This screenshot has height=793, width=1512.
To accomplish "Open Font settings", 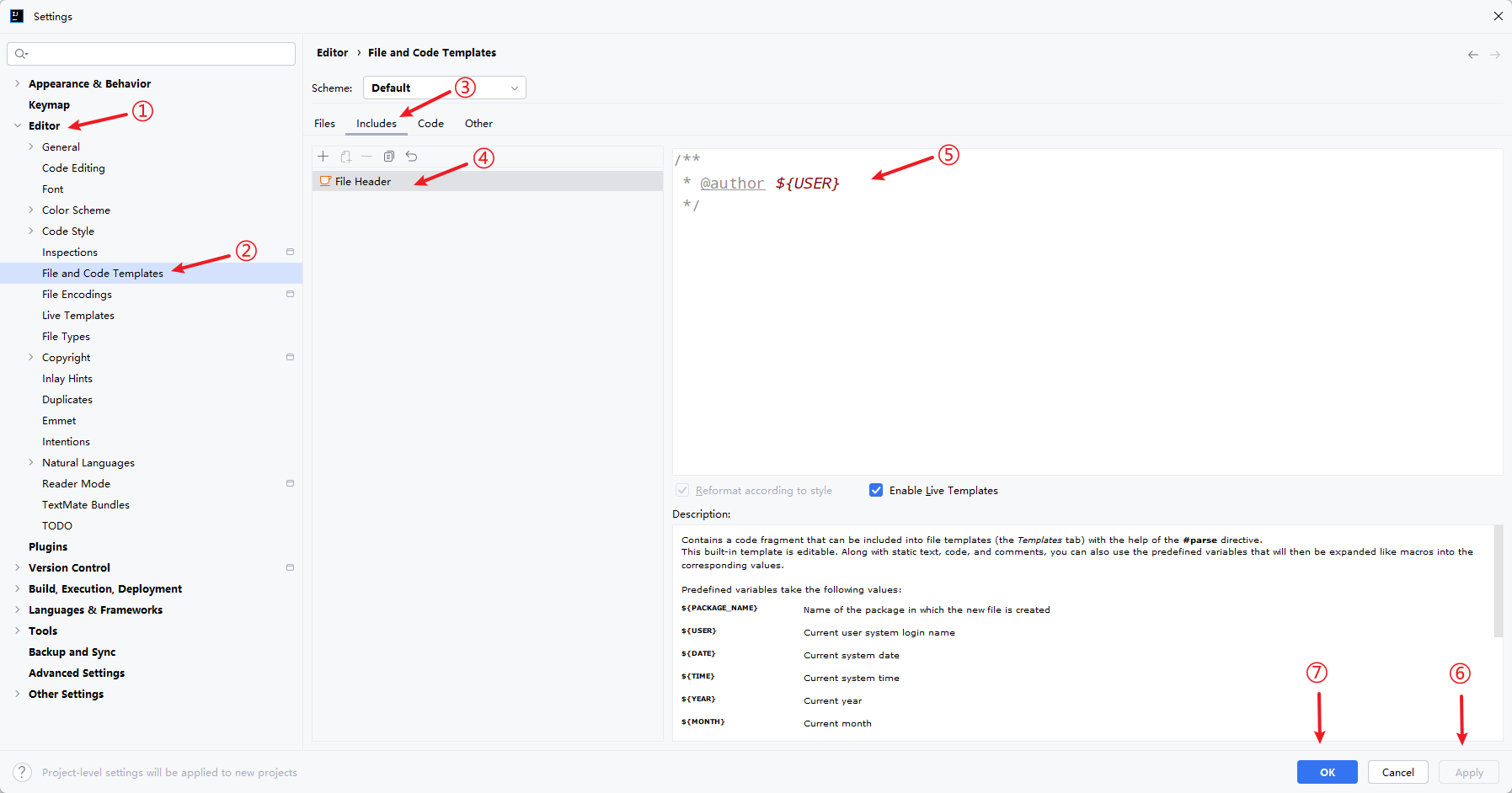I will coord(52,189).
